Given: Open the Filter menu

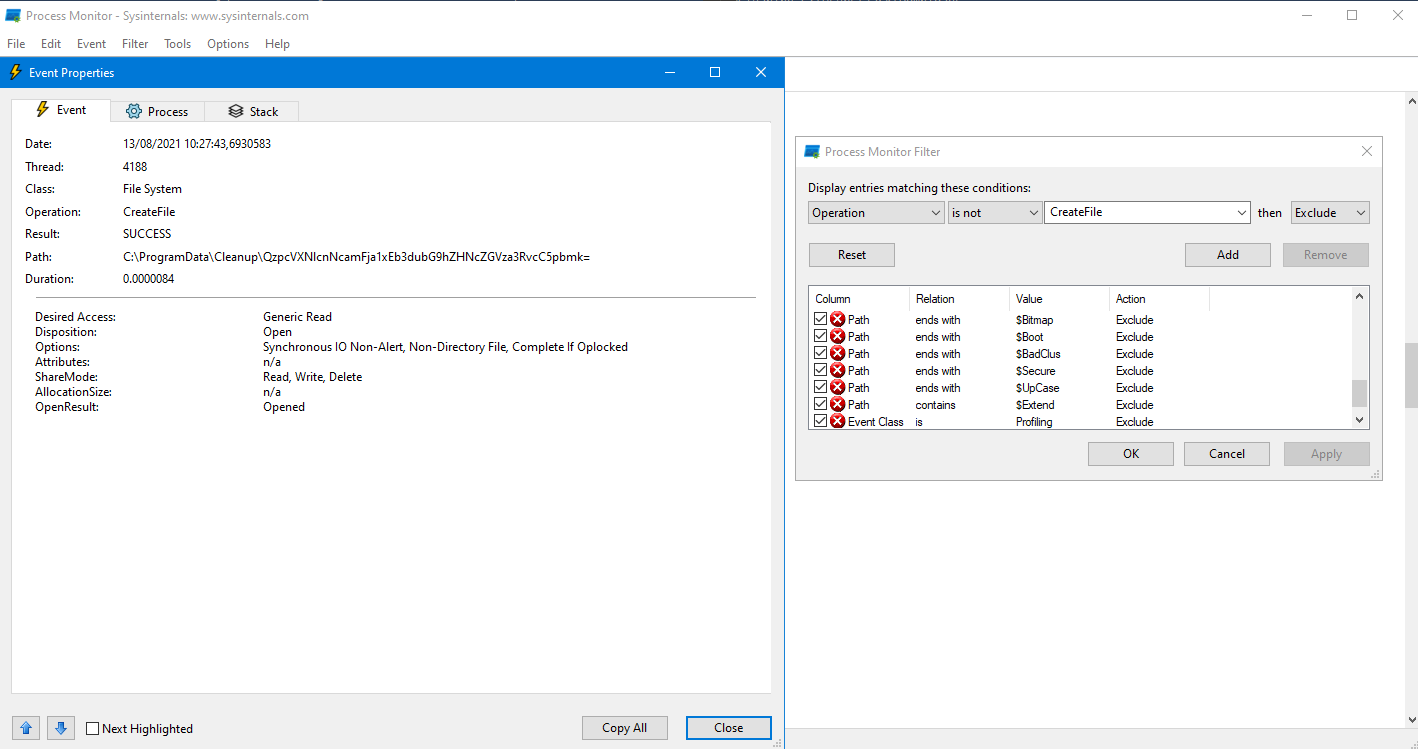Looking at the screenshot, I should coord(135,44).
